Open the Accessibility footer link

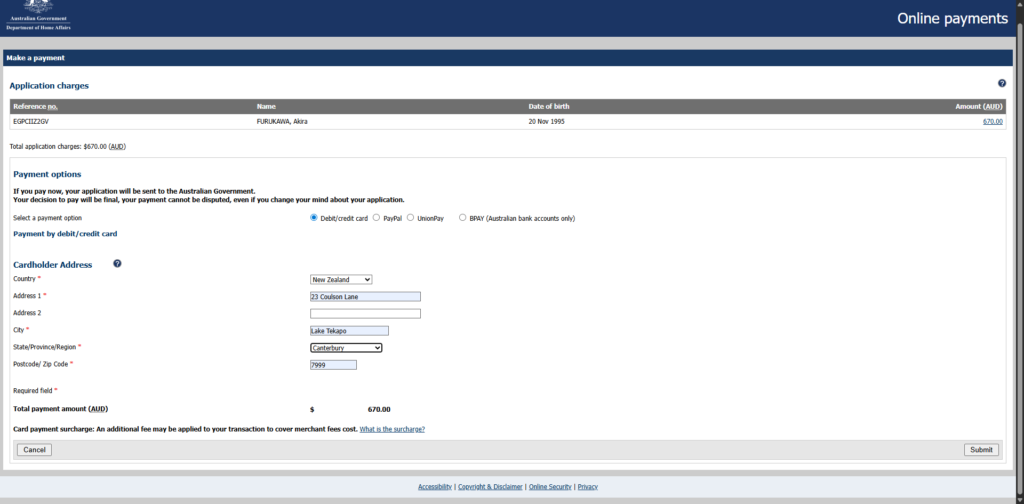(x=435, y=487)
